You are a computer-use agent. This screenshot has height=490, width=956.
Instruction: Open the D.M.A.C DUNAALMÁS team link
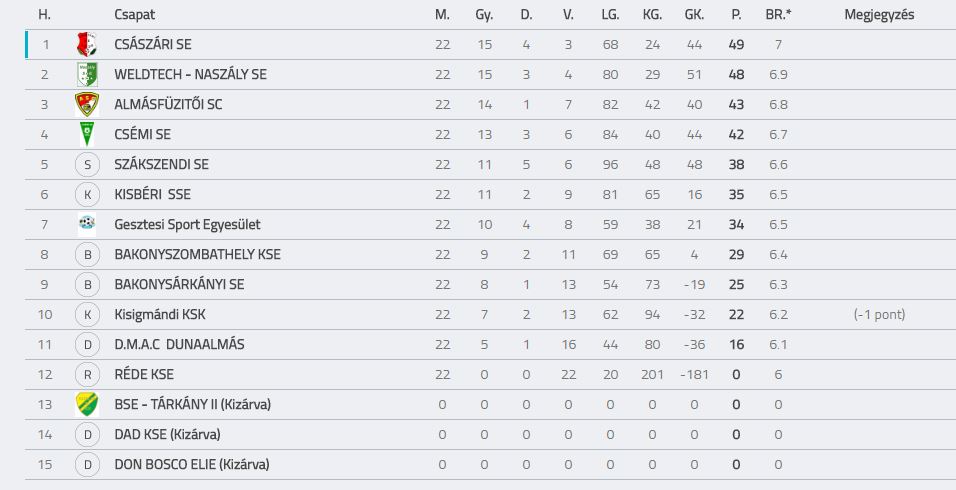point(179,344)
